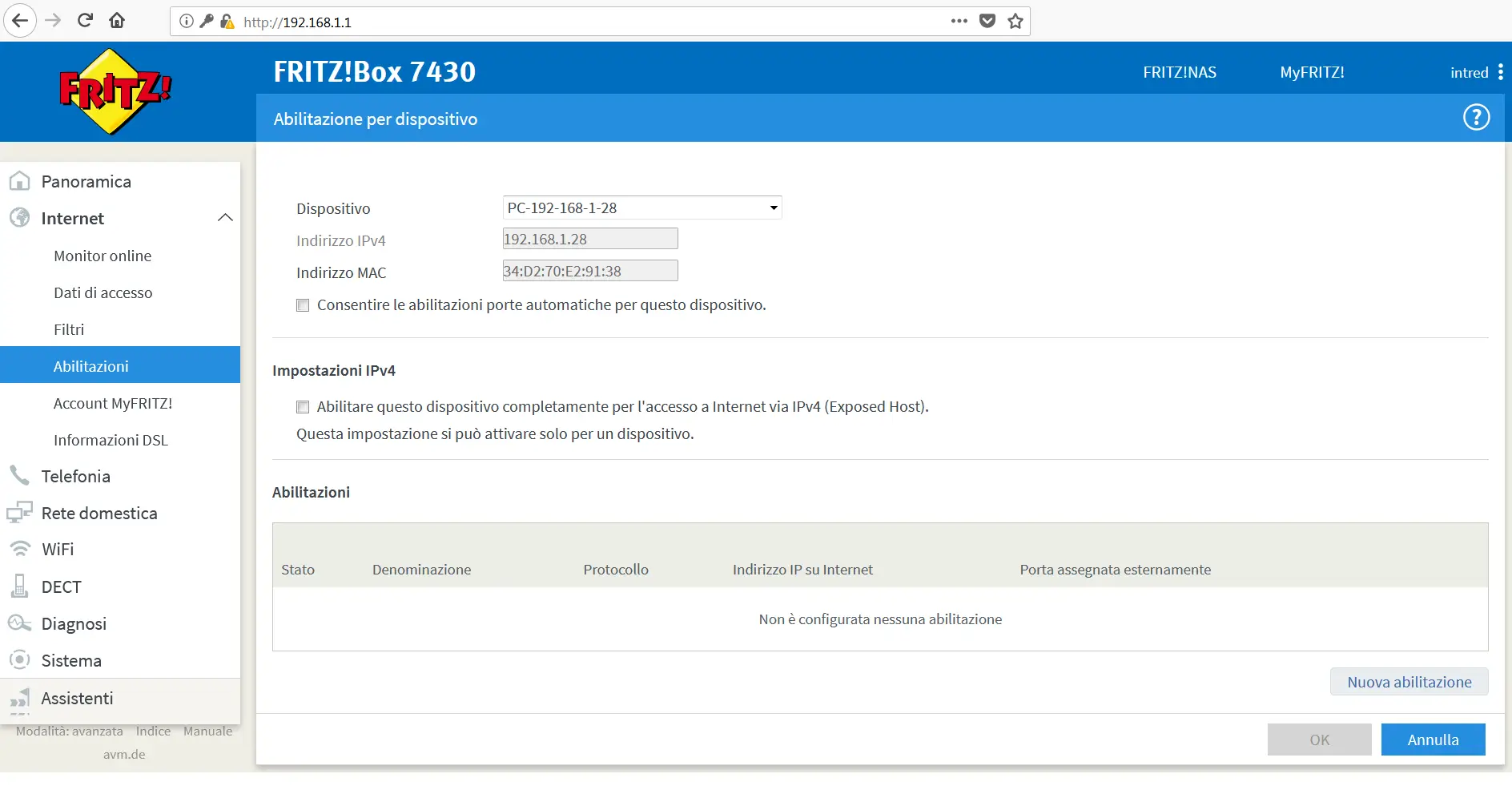
Task: Open the Panoramica overview
Action: (x=86, y=181)
